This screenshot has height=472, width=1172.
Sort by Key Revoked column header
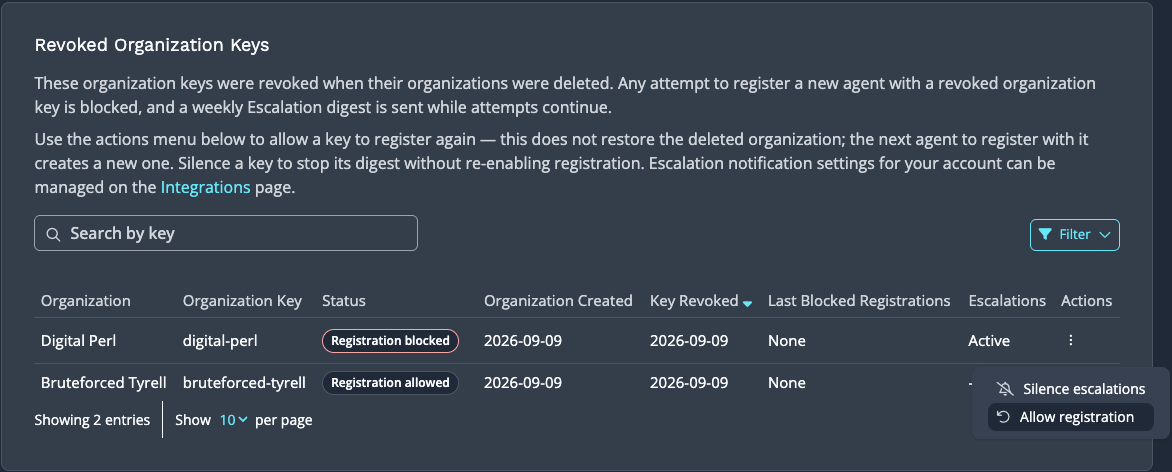pyautogui.click(x=694, y=301)
